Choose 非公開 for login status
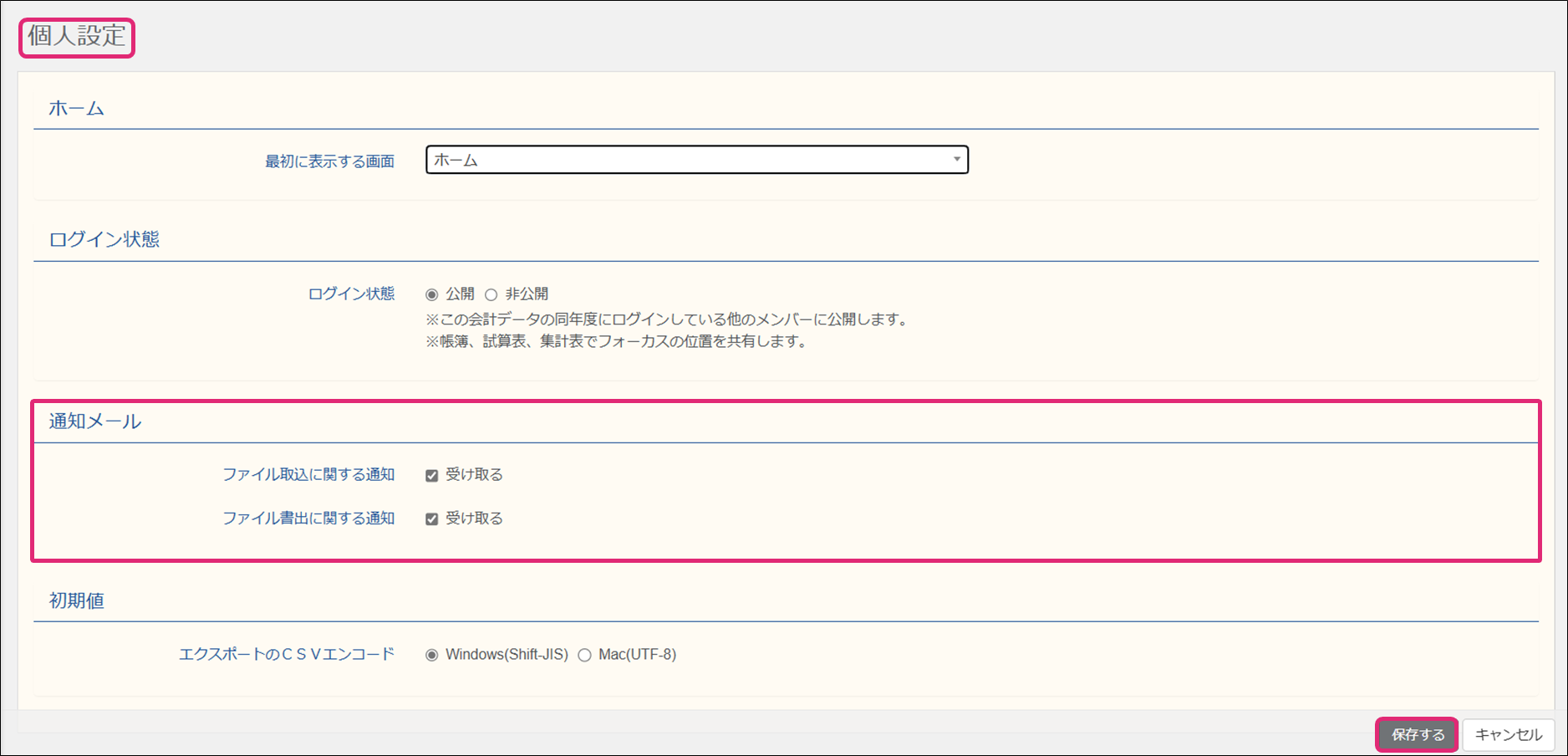The width and height of the screenshot is (1568, 756). point(491,294)
